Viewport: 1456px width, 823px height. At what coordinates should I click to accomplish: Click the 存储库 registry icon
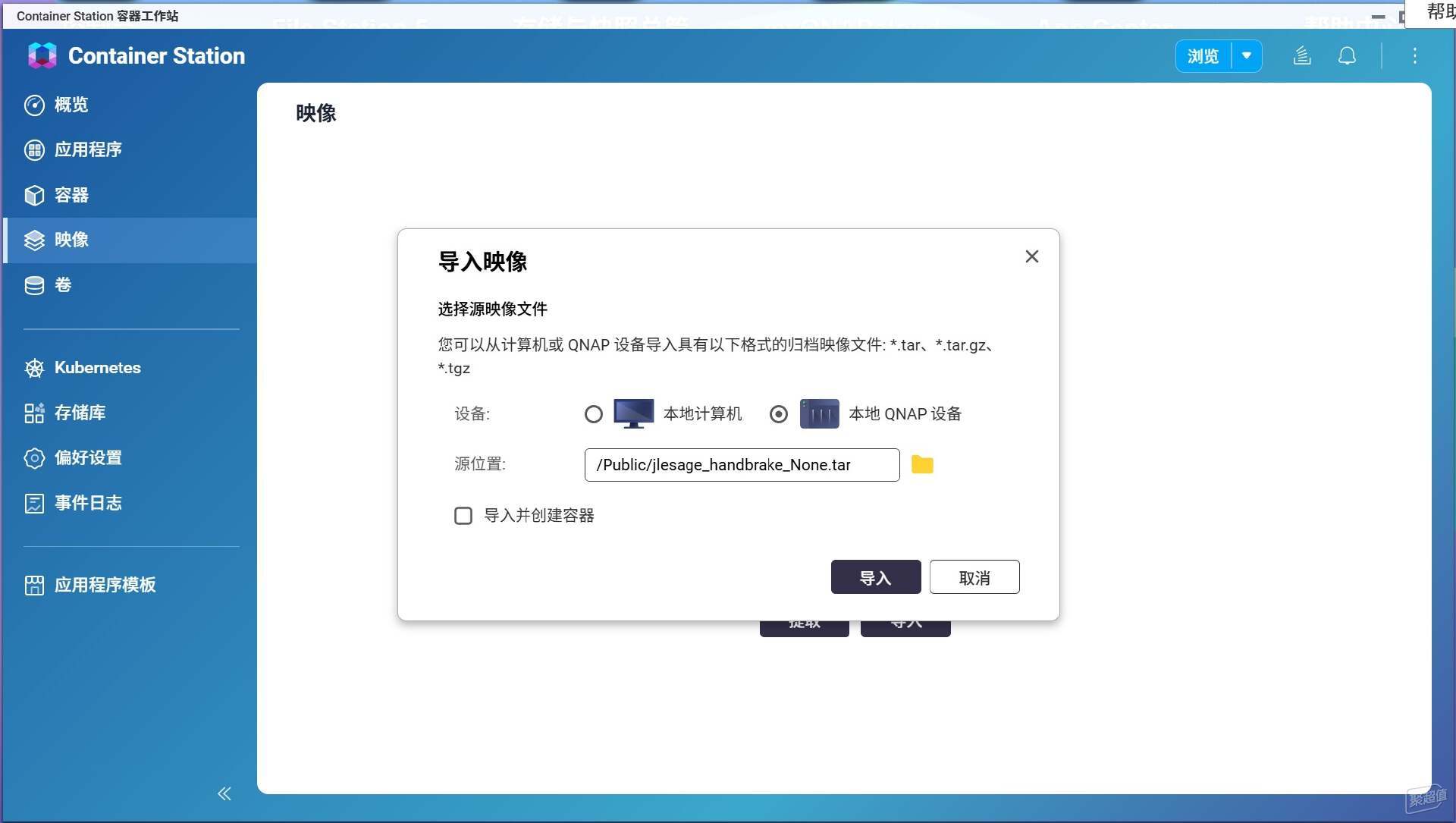34,413
